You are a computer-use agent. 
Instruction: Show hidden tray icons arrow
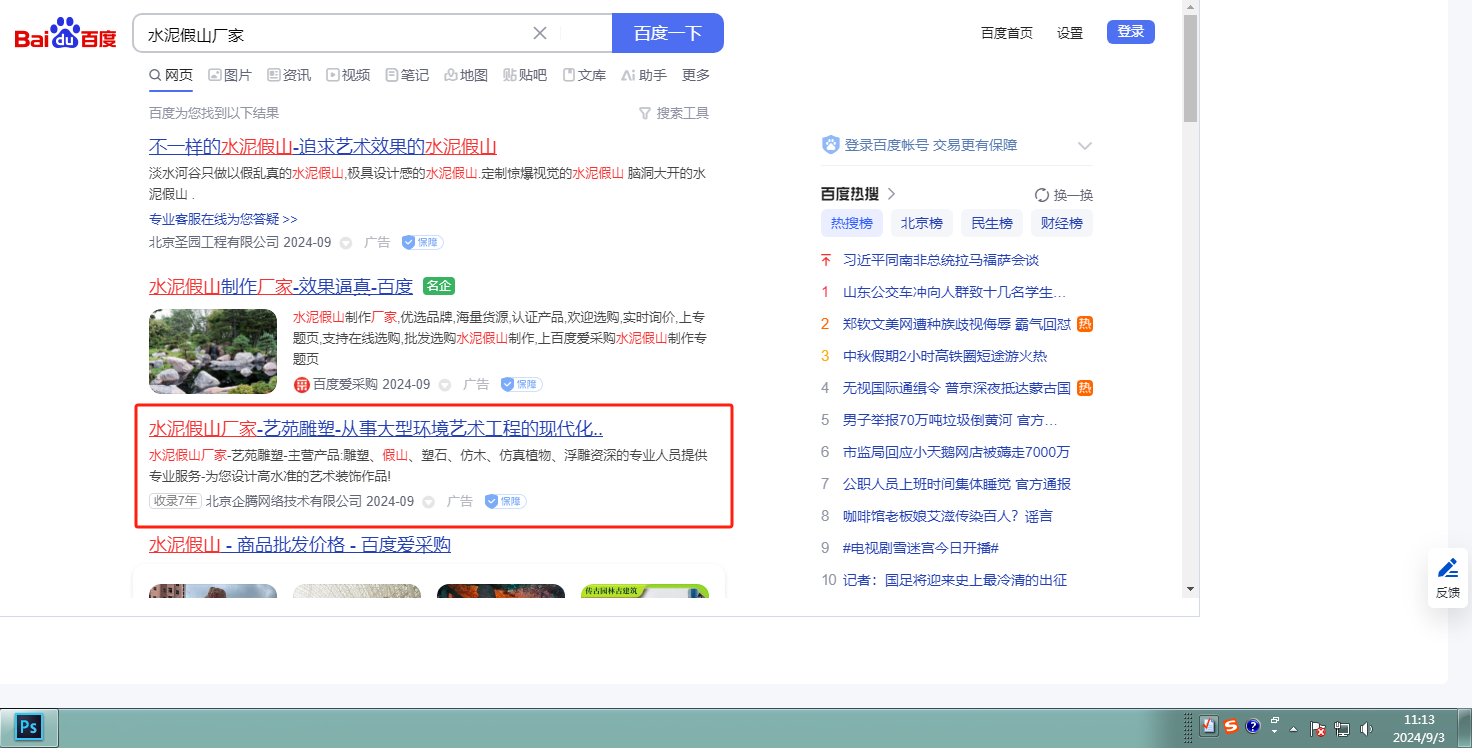1293,728
